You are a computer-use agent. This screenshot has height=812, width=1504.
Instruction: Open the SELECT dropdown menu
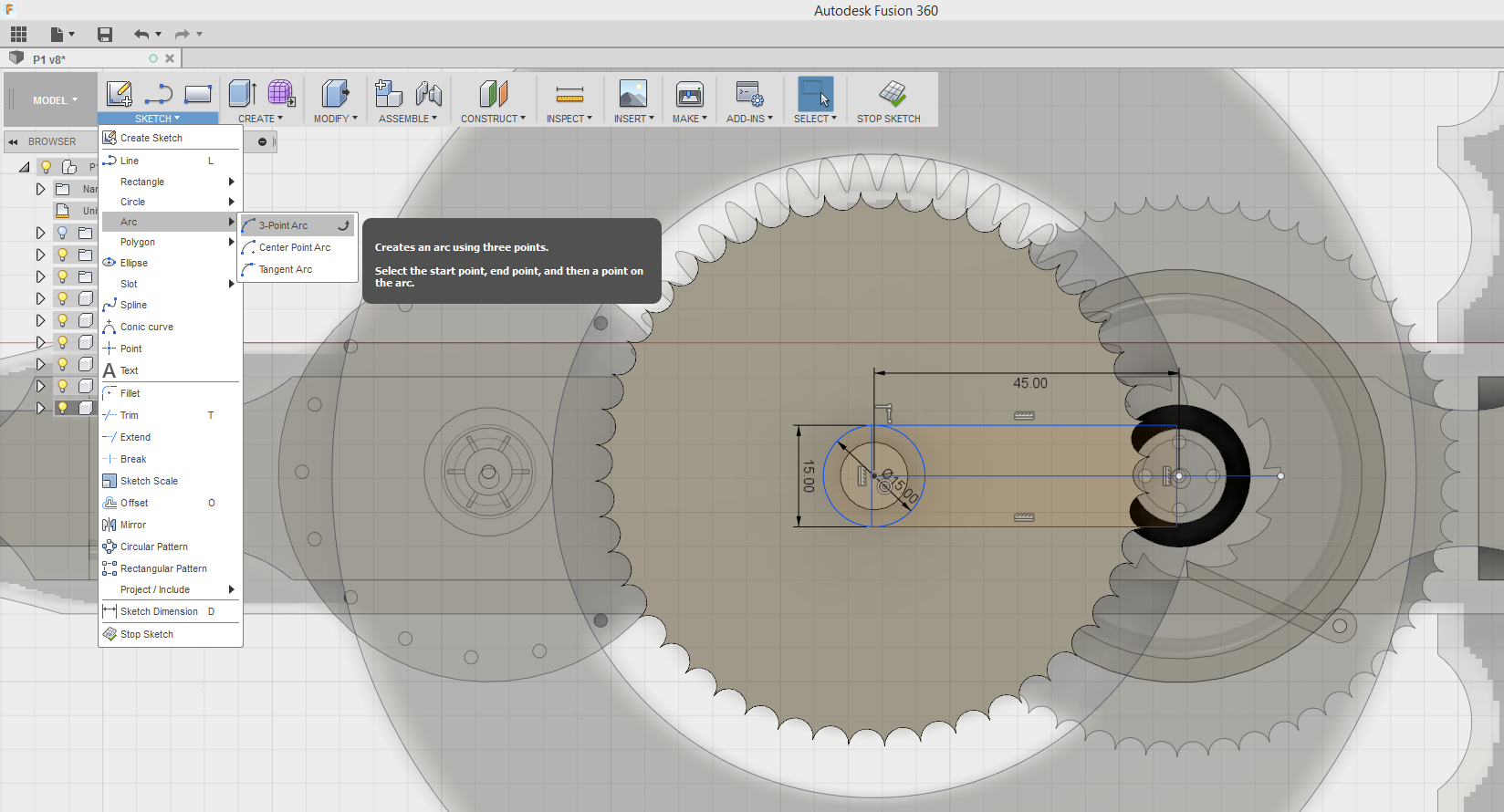click(815, 119)
